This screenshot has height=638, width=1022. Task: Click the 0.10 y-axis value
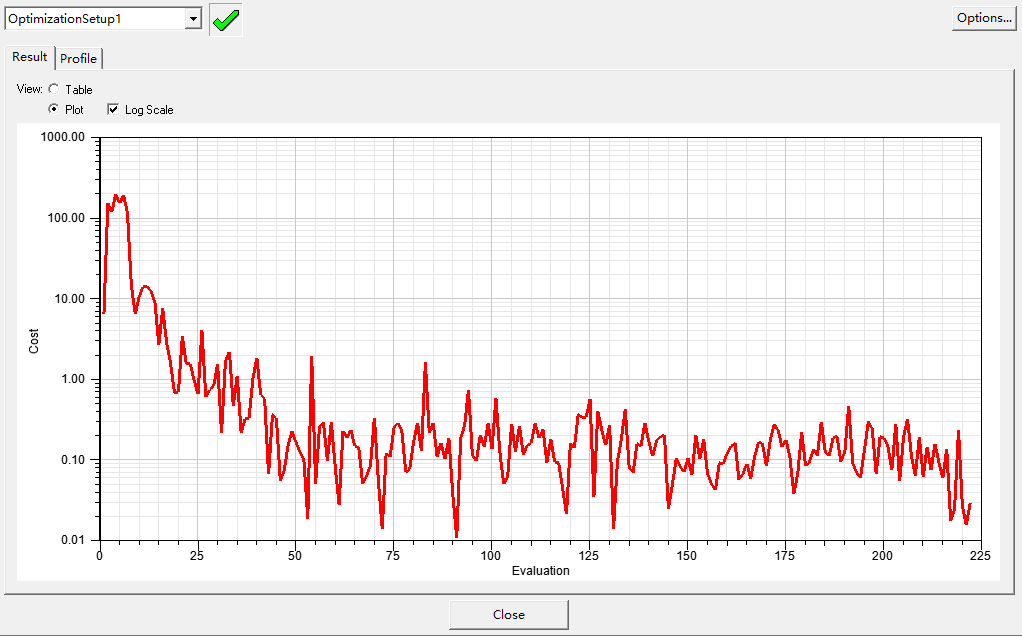(72, 459)
